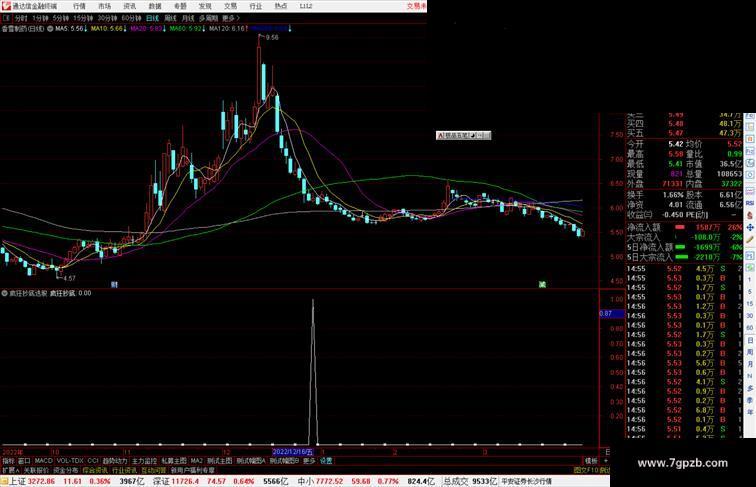Click the green marker below price chart
The height and width of the screenshot is (487, 756).
point(542,284)
